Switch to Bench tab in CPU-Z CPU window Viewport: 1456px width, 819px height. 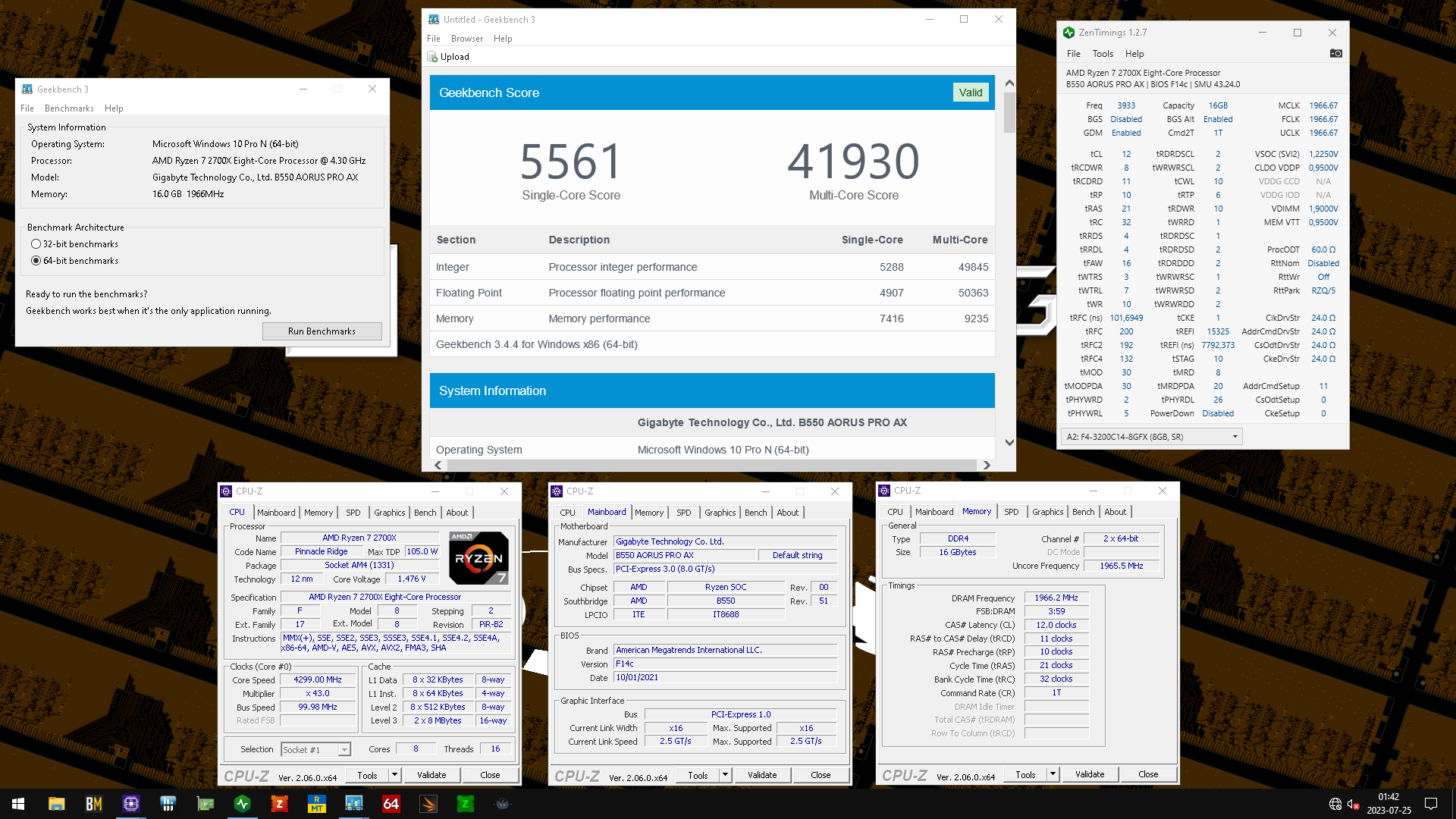[425, 513]
